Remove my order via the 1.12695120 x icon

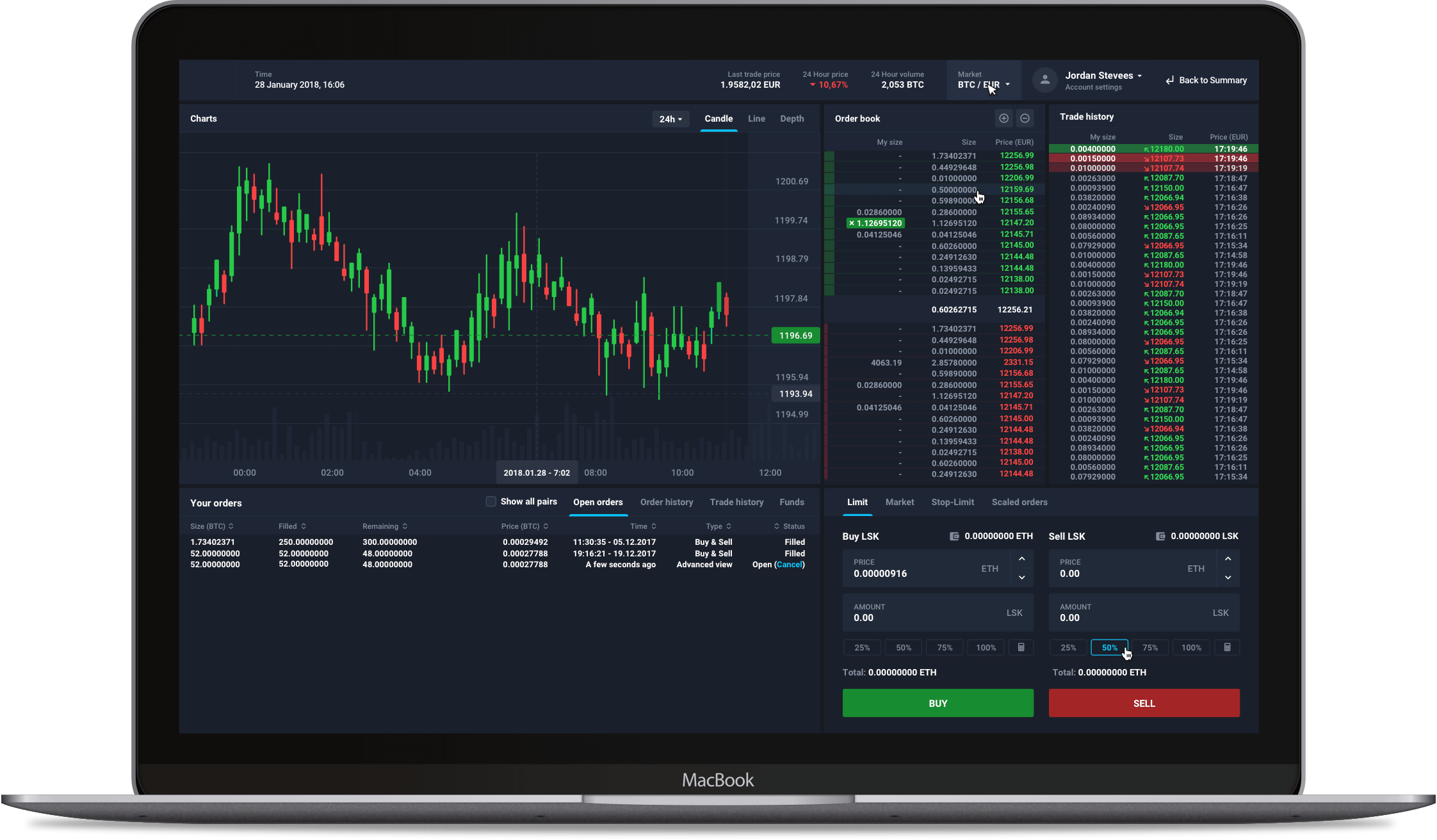pyautogui.click(x=851, y=223)
